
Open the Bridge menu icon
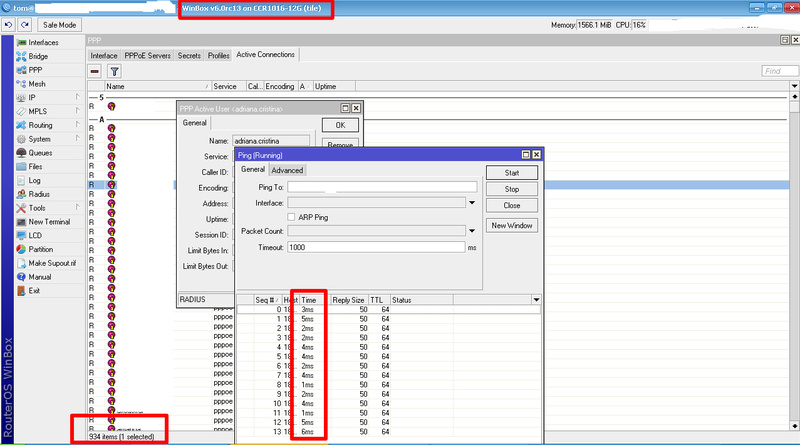pyautogui.click(x=21, y=56)
